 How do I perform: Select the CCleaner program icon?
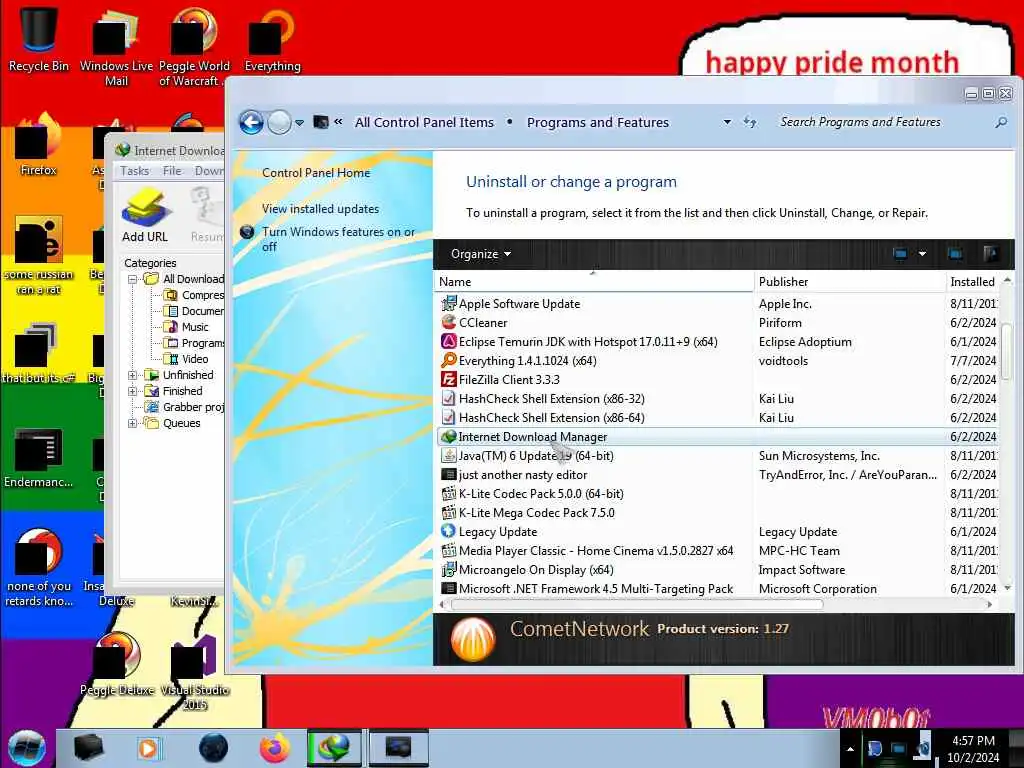[x=449, y=323]
